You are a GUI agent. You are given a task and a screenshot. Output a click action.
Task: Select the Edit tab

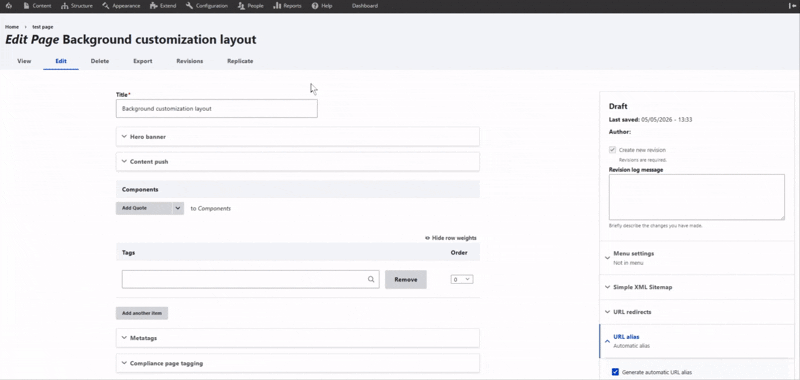point(61,61)
